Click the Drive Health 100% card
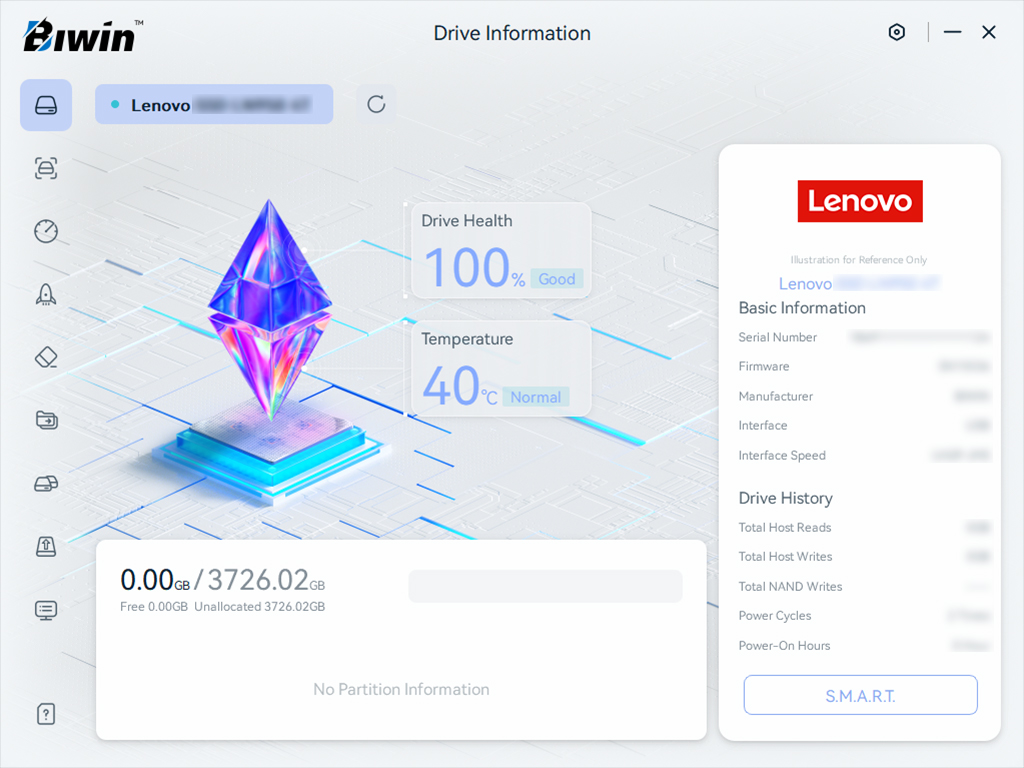 (x=501, y=251)
